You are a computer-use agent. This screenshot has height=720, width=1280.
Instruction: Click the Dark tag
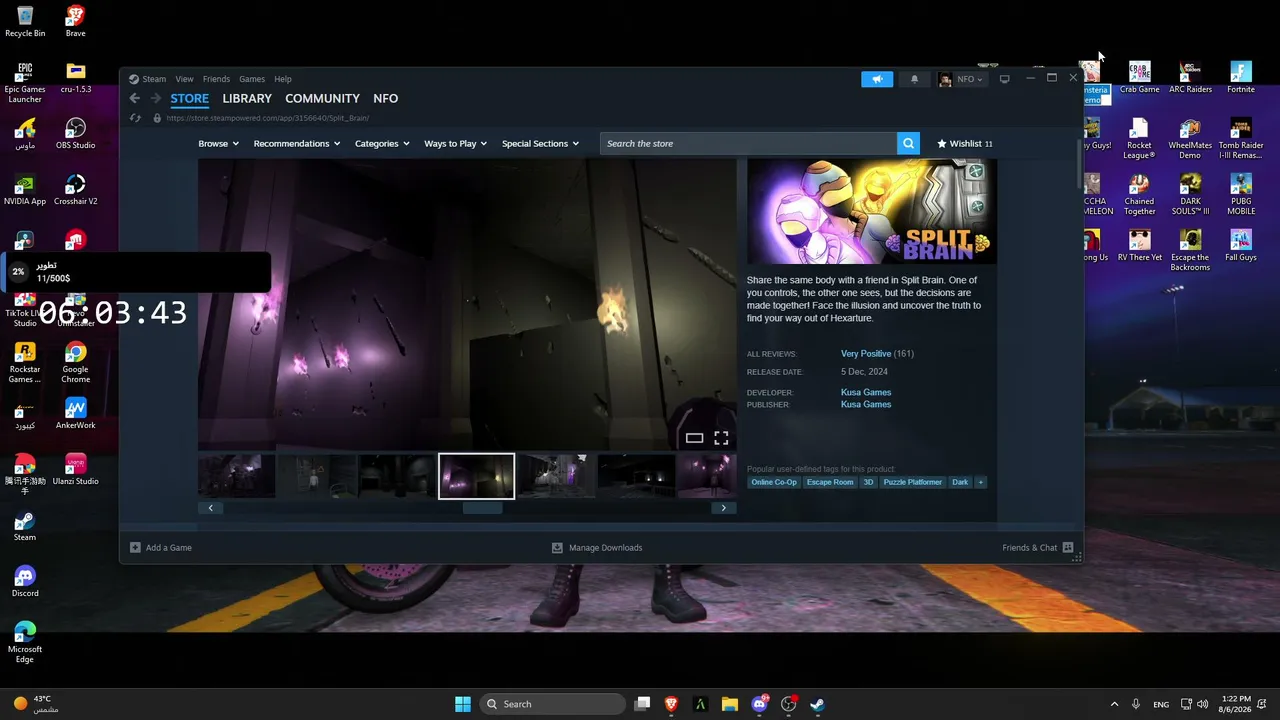[960, 482]
